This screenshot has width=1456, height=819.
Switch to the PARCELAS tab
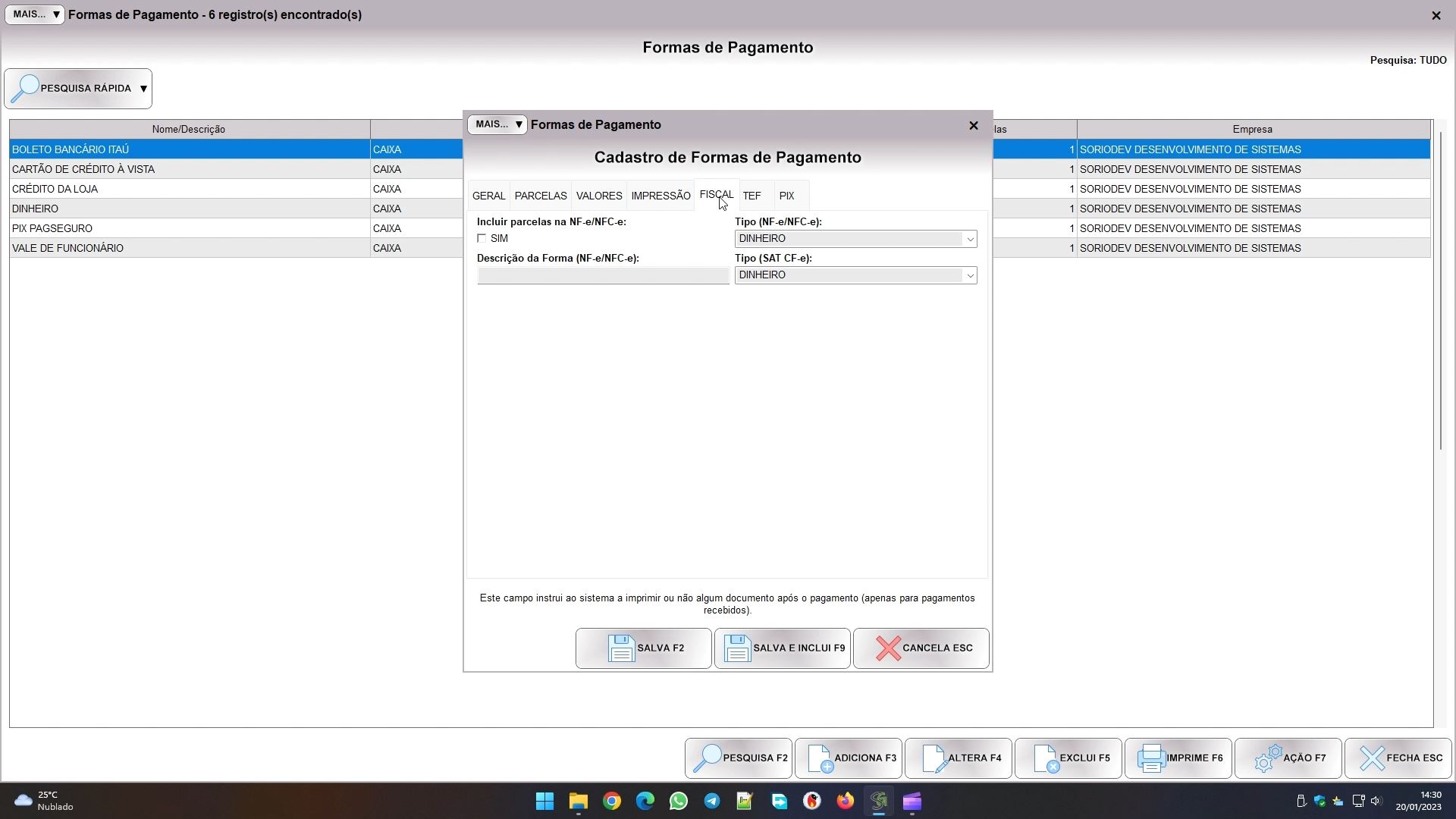coord(540,196)
